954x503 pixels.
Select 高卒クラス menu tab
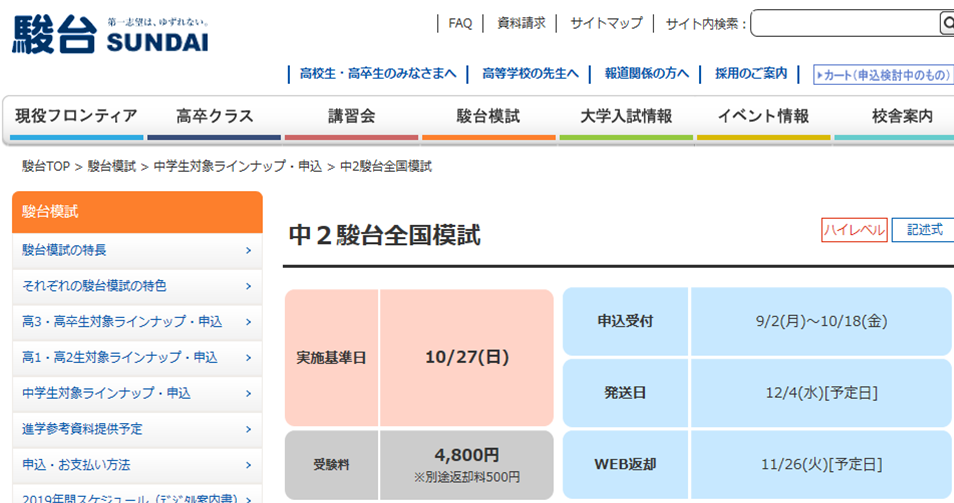click(x=214, y=119)
